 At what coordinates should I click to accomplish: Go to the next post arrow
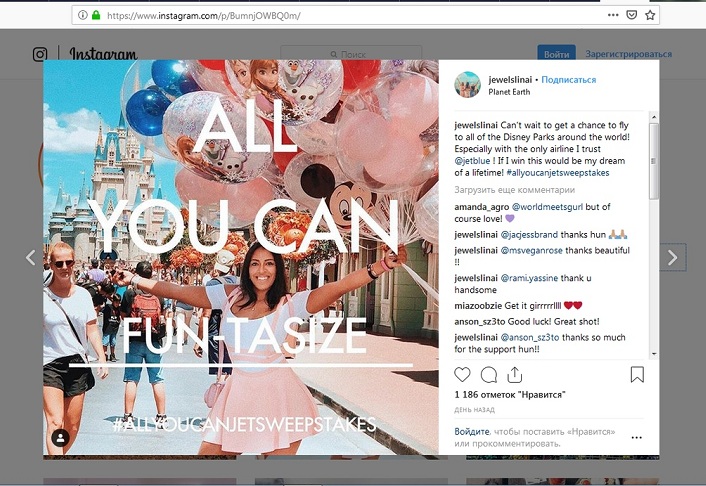(x=673, y=258)
